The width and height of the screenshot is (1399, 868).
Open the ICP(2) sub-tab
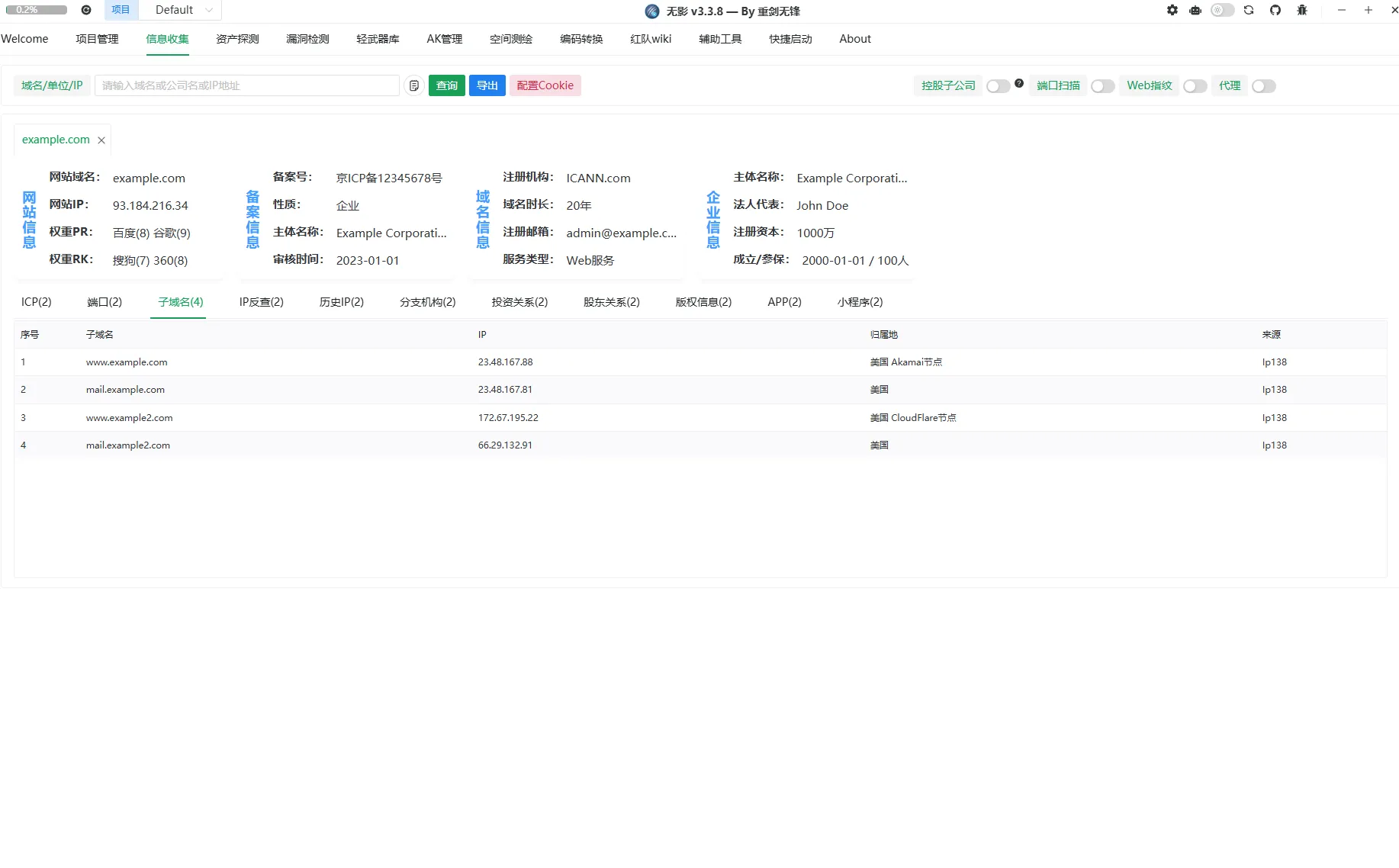pos(37,302)
